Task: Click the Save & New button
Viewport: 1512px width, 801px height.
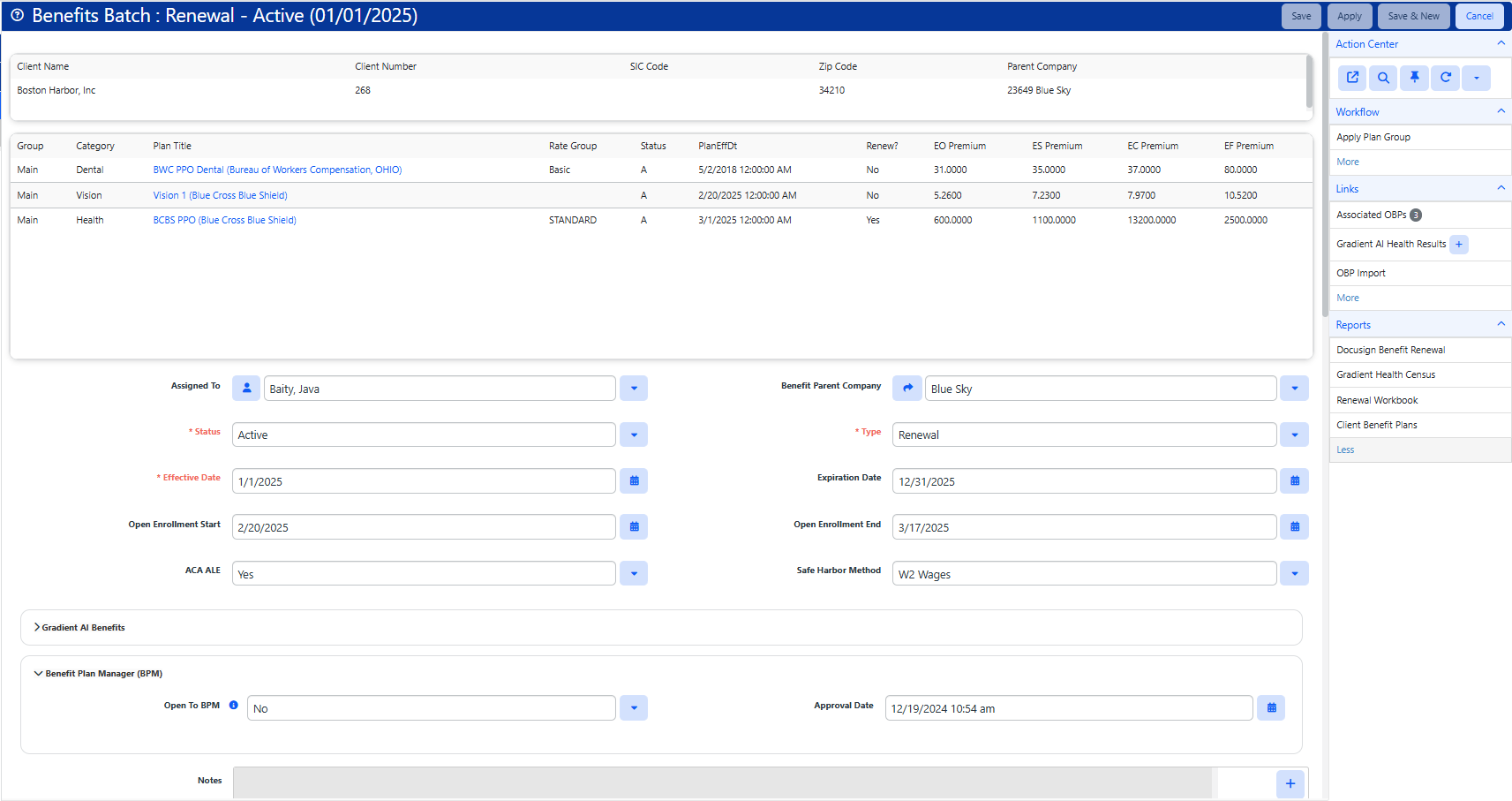Action: click(x=1413, y=16)
